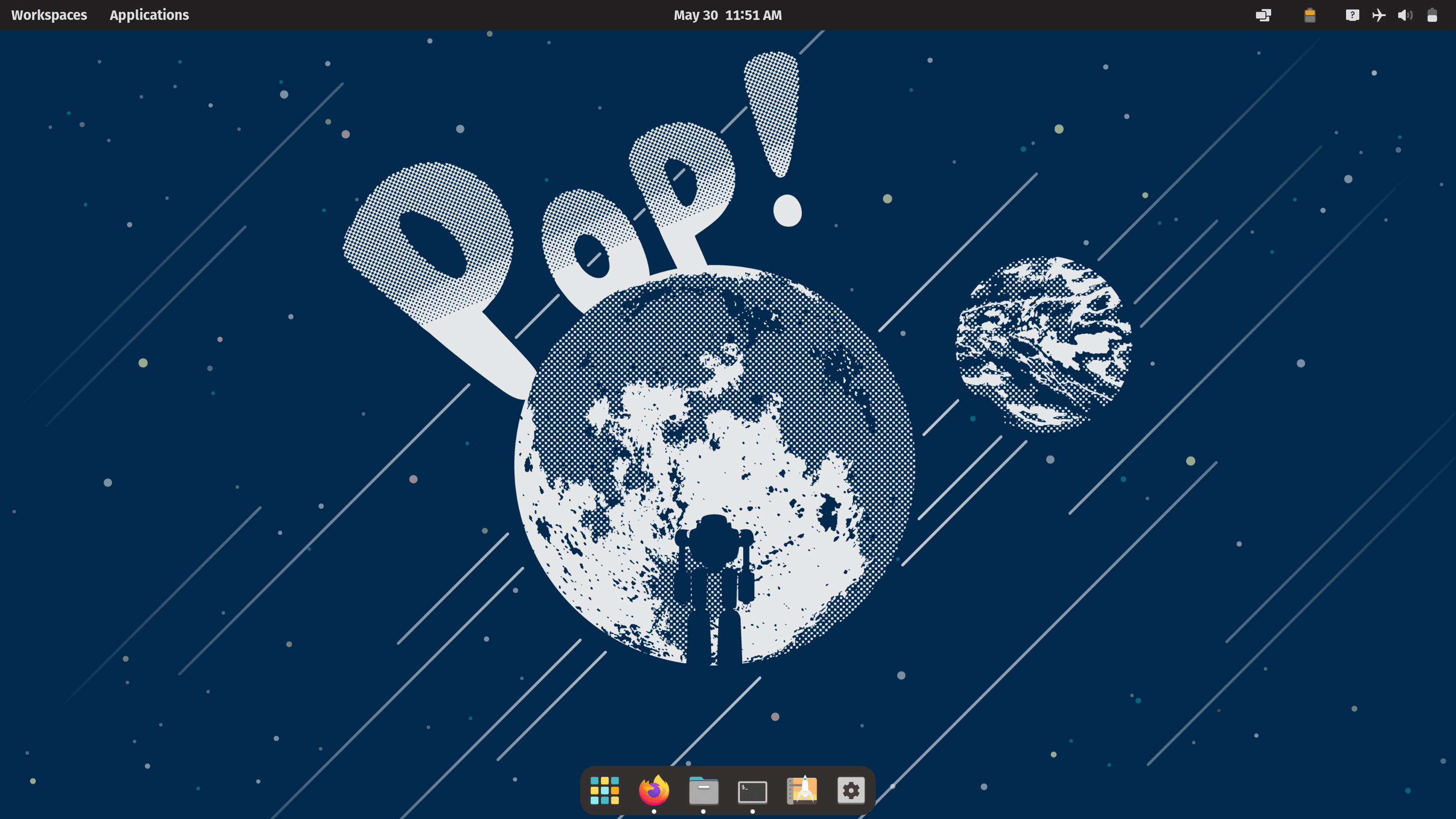Open the Workspaces overview
Screen dimensions: 1456x819
49,15
